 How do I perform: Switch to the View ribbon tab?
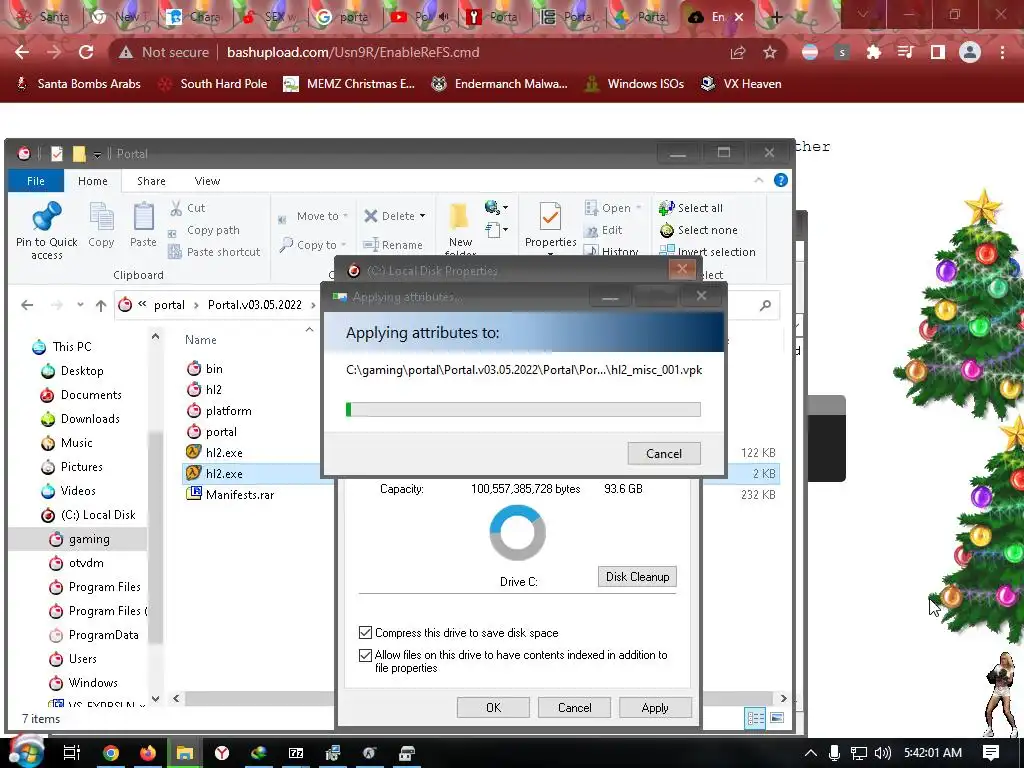pyautogui.click(x=207, y=181)
